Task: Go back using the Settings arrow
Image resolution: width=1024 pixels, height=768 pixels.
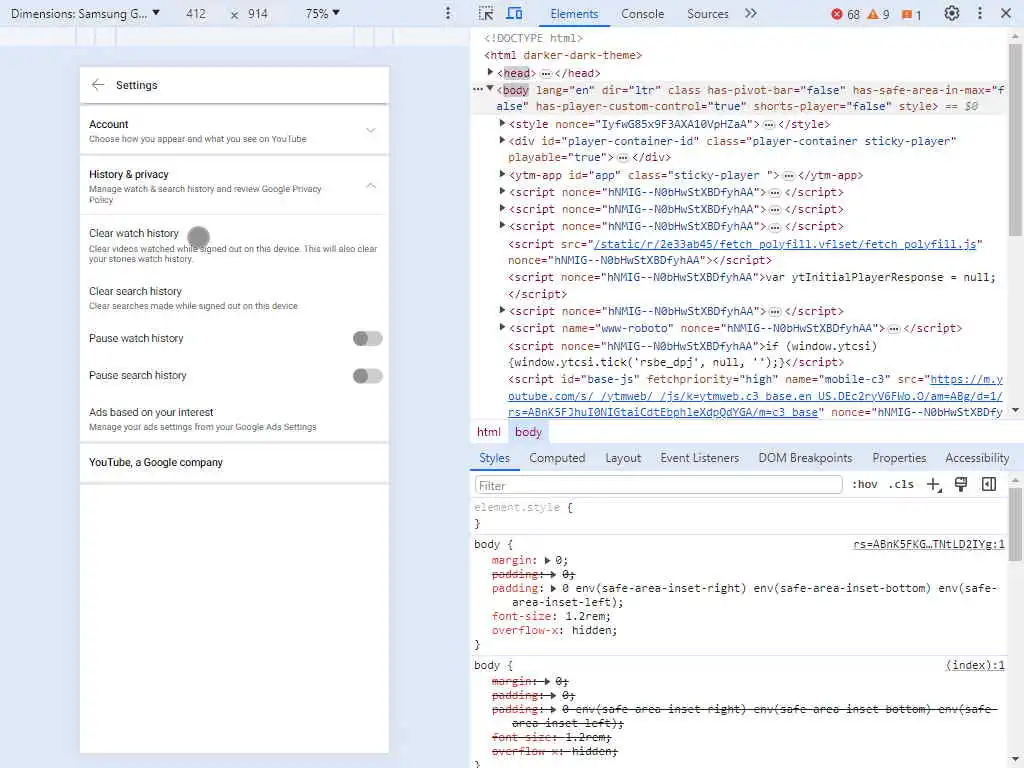Action: tap(98, 85)
